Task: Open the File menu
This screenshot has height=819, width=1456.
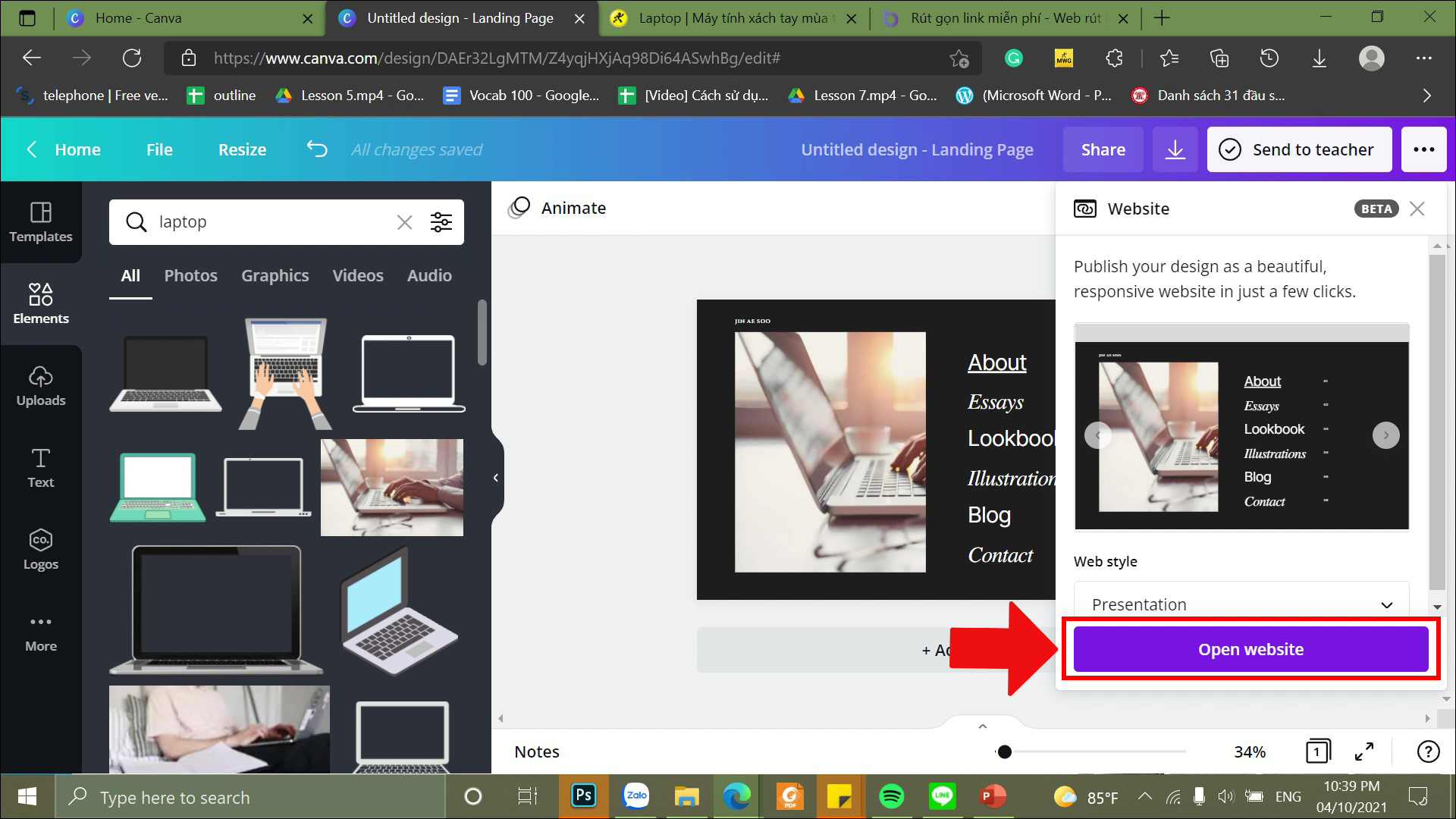Action: [x=158, y=149]
